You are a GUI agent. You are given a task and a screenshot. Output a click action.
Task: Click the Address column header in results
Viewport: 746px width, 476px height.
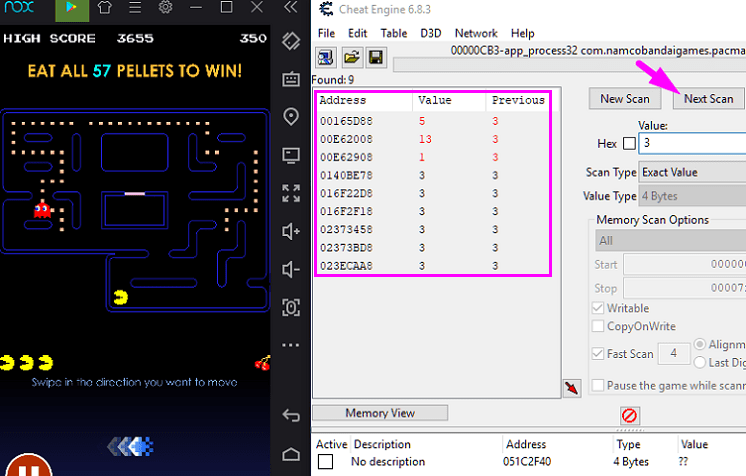(x=364, y=100)
